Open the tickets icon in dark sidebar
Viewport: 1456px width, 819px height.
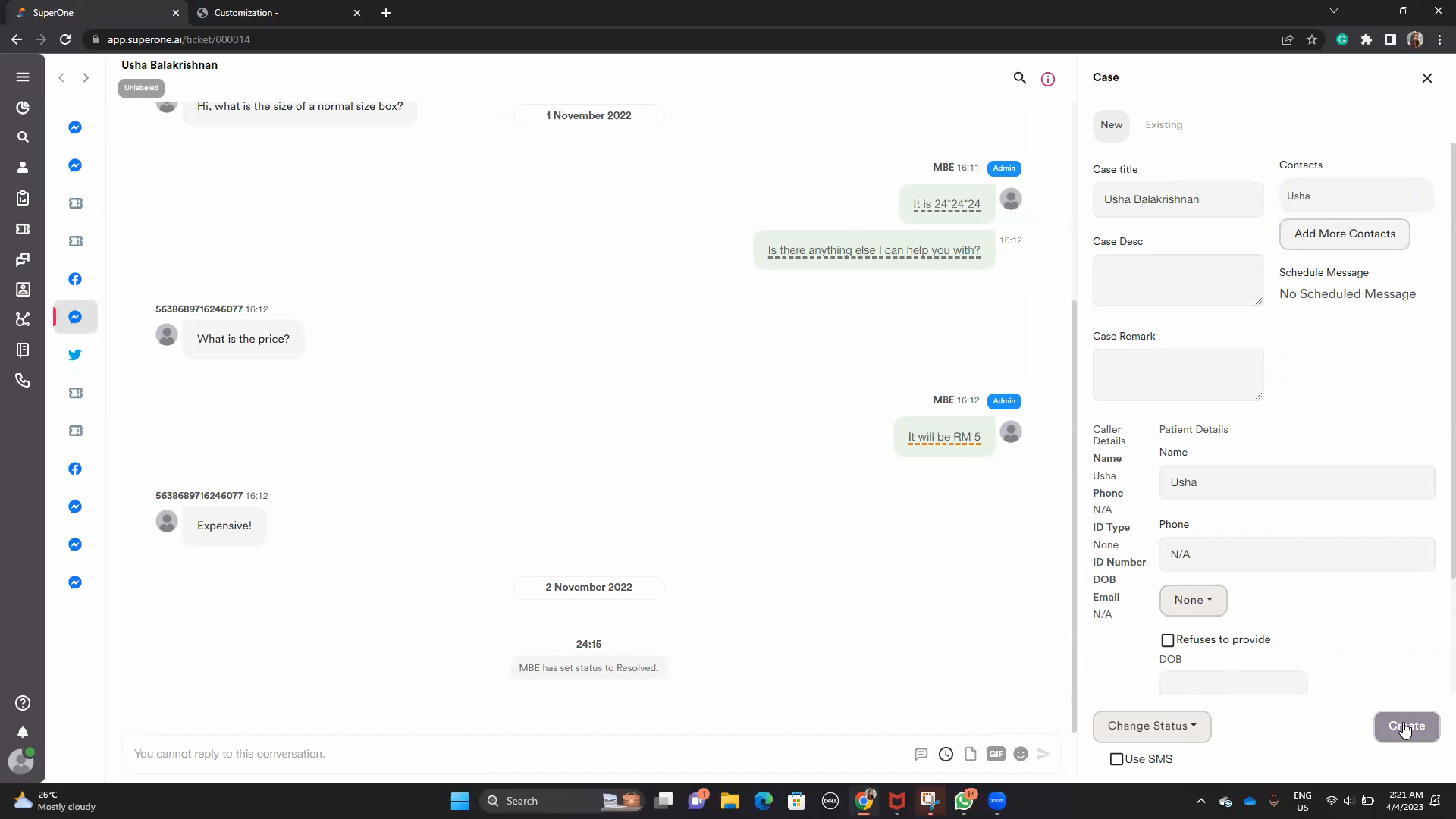point(23,229)
